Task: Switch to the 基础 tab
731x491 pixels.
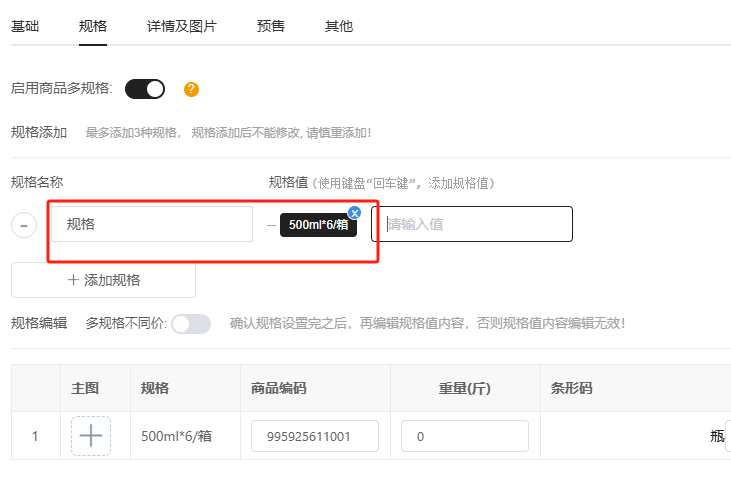Action: tap(25, 26)
